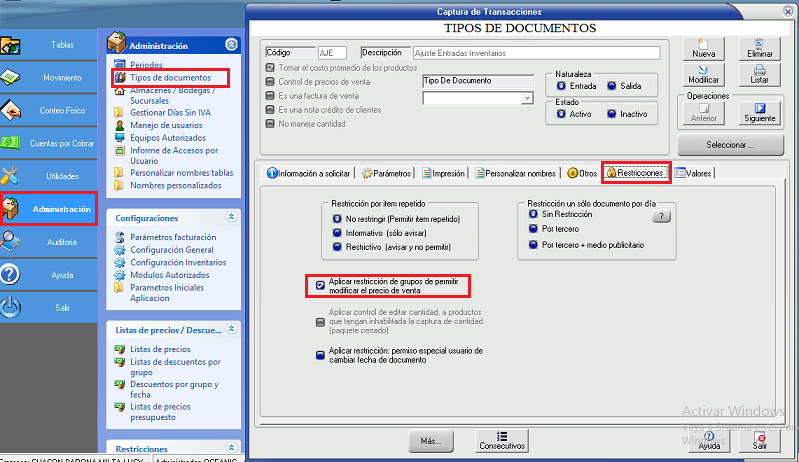Image resolution: width=799 pixels, height=462 pixels.
Task: Open the Cuentas por Cobrar icon
Action: pos(13,143)
